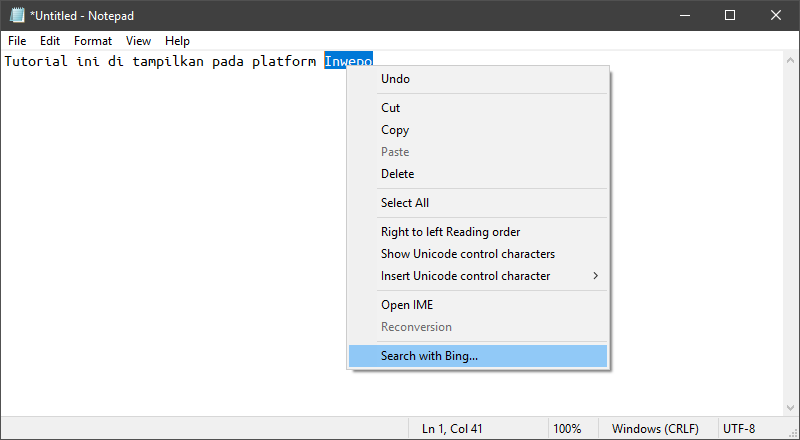
Task: Choose Undo from the context menu
Action: (395, 79)
